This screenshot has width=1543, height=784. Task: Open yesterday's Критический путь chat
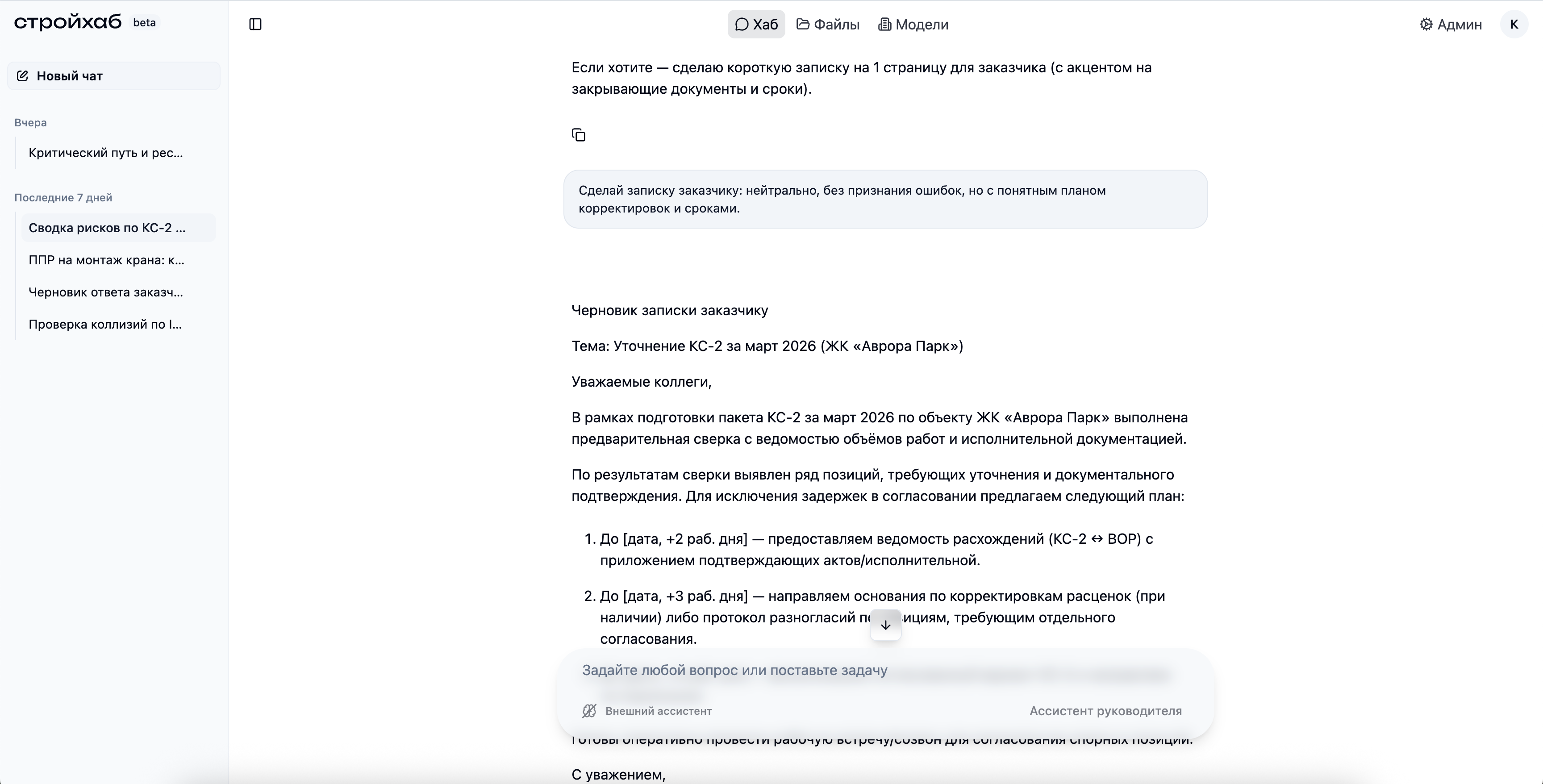point(105,153)
